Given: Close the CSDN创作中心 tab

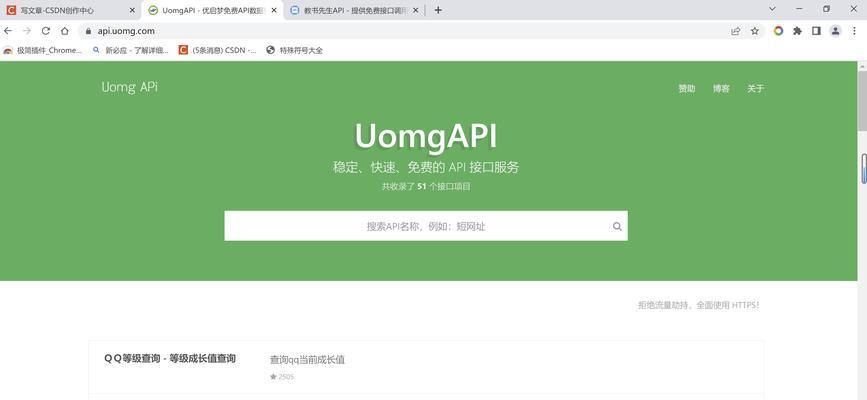Looking at the screenshot, I should (x=132, y=10).
